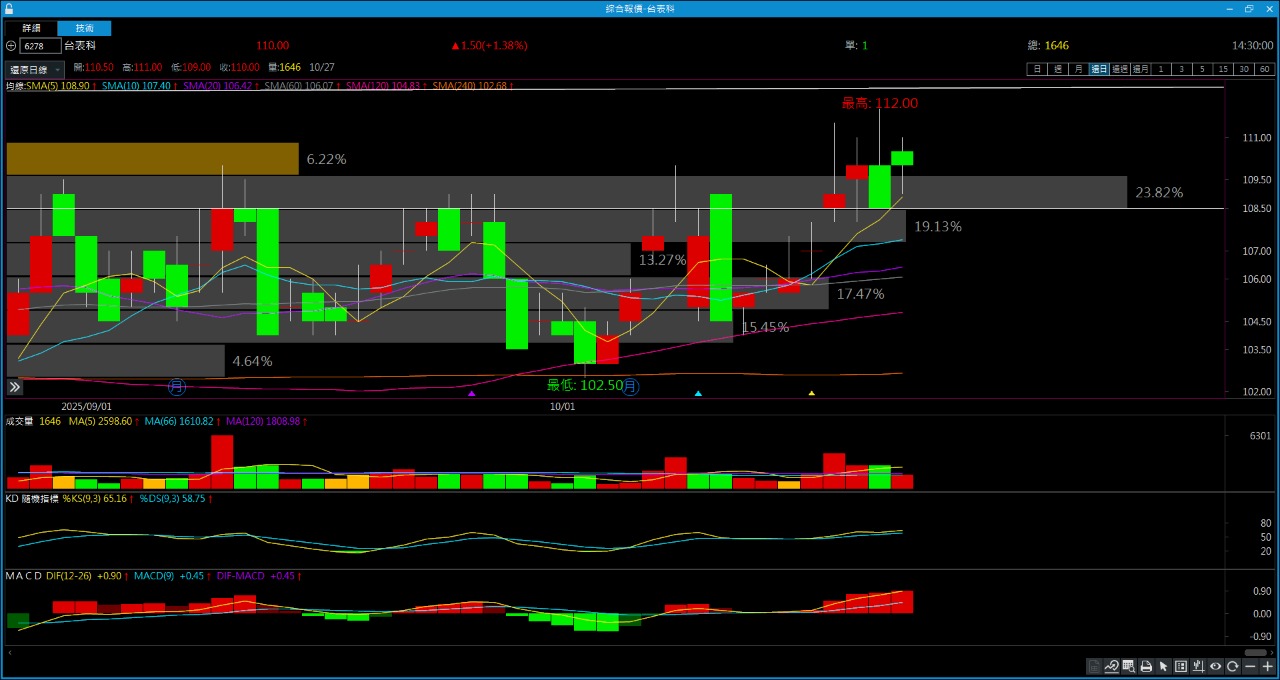The width and height of the screenshot is (1280, 680).
Task: Select the 週 weekly period button
Action: pos(1058,69)
